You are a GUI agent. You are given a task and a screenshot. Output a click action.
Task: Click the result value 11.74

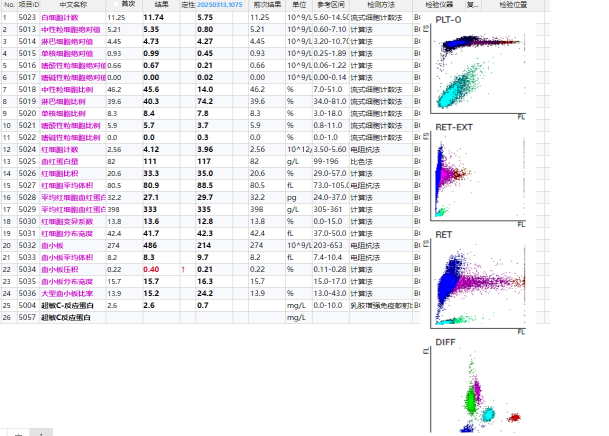153,17
